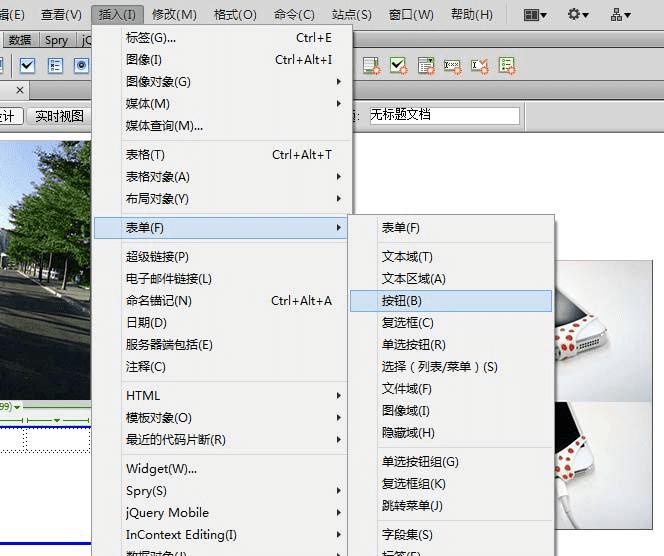Choose 媒体查询(M)... menu item

click(x=223, y=126)
